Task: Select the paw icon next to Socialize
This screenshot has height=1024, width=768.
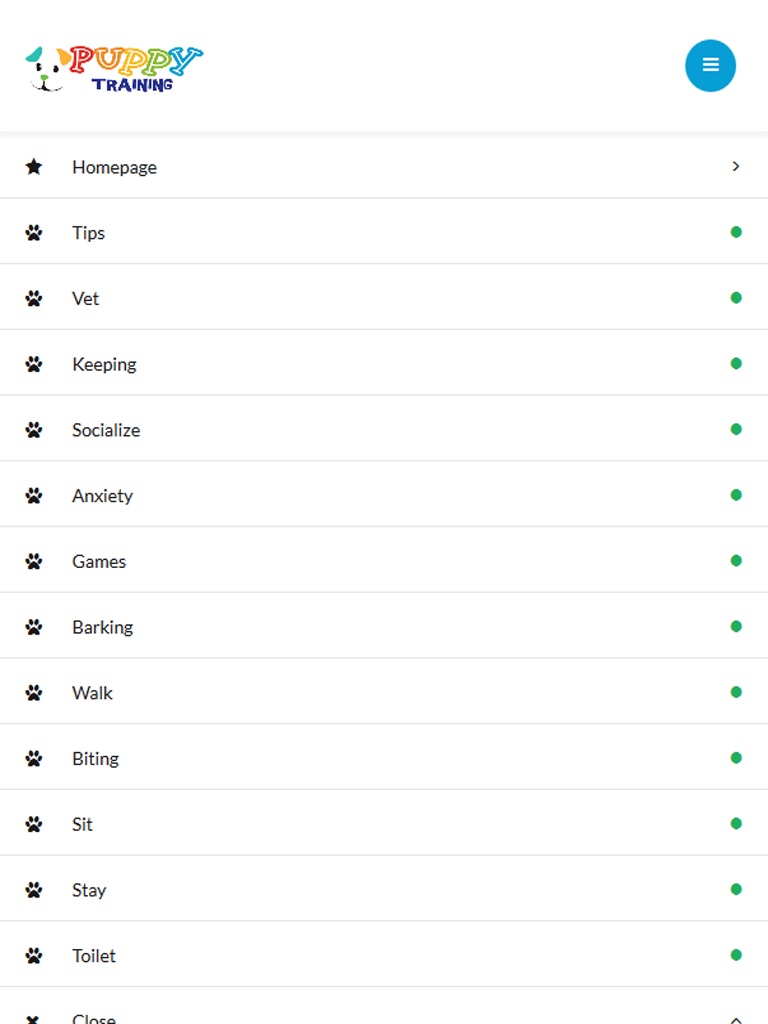Action: [x=34, y=430]
